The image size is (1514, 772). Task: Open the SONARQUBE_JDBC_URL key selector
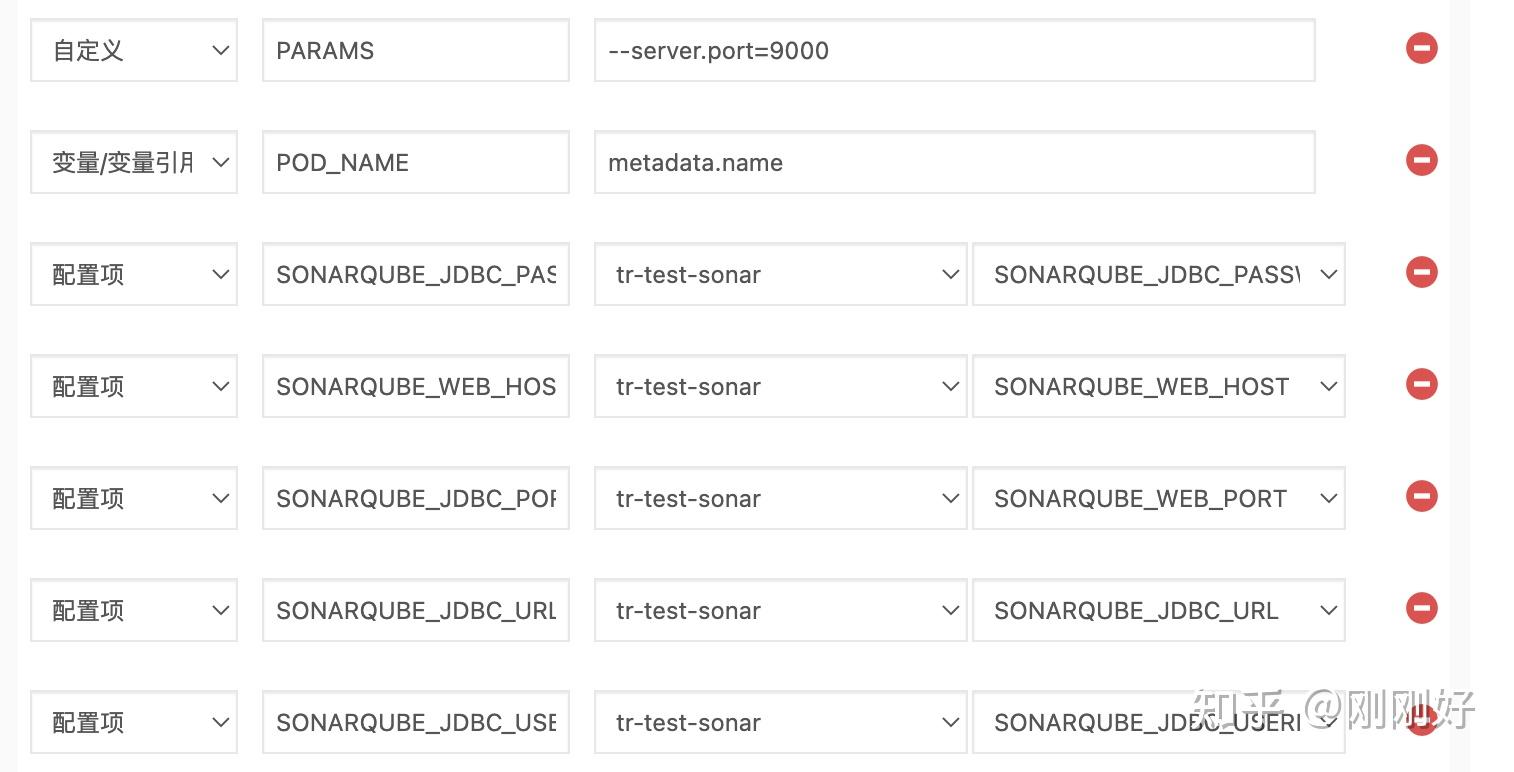click(1158, 610)
